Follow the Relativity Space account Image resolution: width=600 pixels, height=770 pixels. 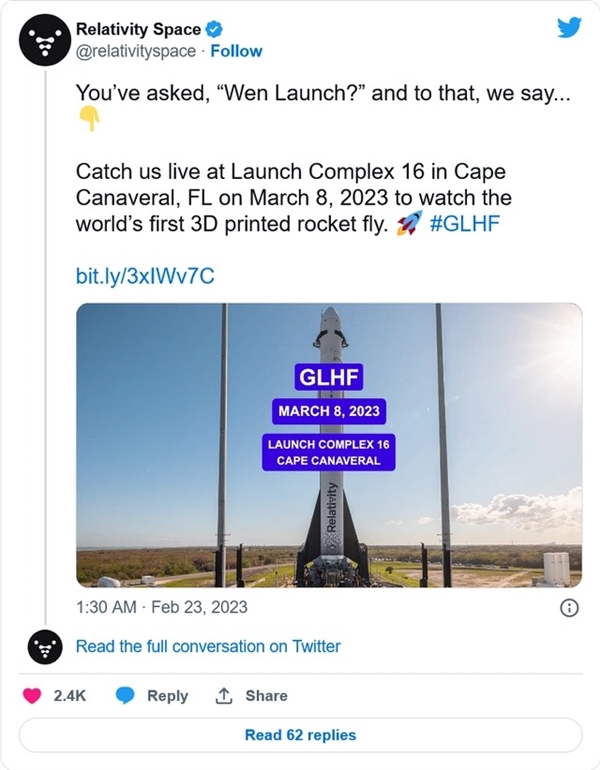[x=236, y=51]
